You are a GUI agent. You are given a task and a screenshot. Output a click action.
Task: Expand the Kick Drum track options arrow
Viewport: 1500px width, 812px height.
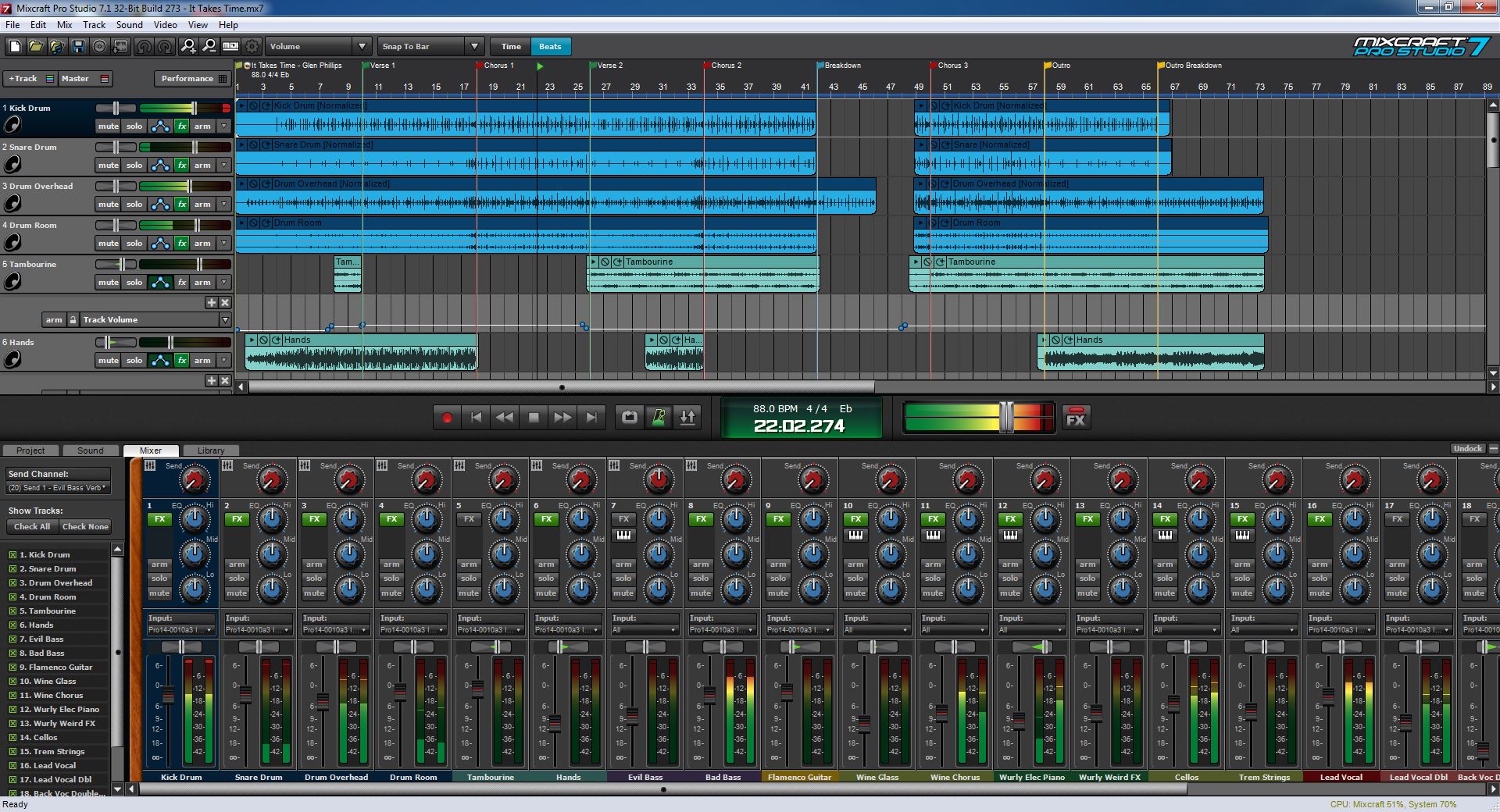pos(224,126)
